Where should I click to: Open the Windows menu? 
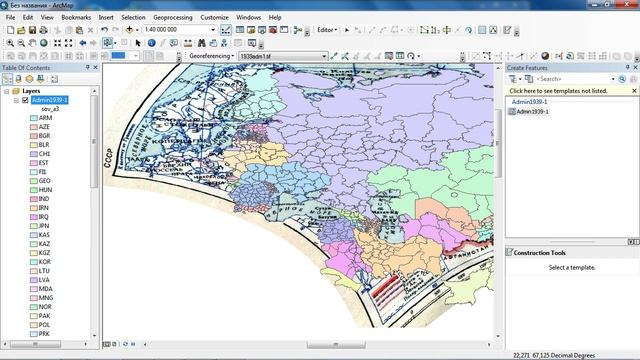[x=248, y=18]
